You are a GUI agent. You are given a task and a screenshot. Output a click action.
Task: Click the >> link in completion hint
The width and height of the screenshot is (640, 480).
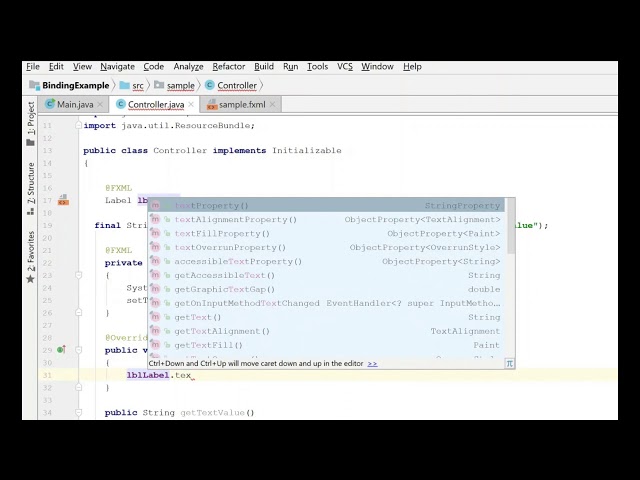click(x=372, y=363)
